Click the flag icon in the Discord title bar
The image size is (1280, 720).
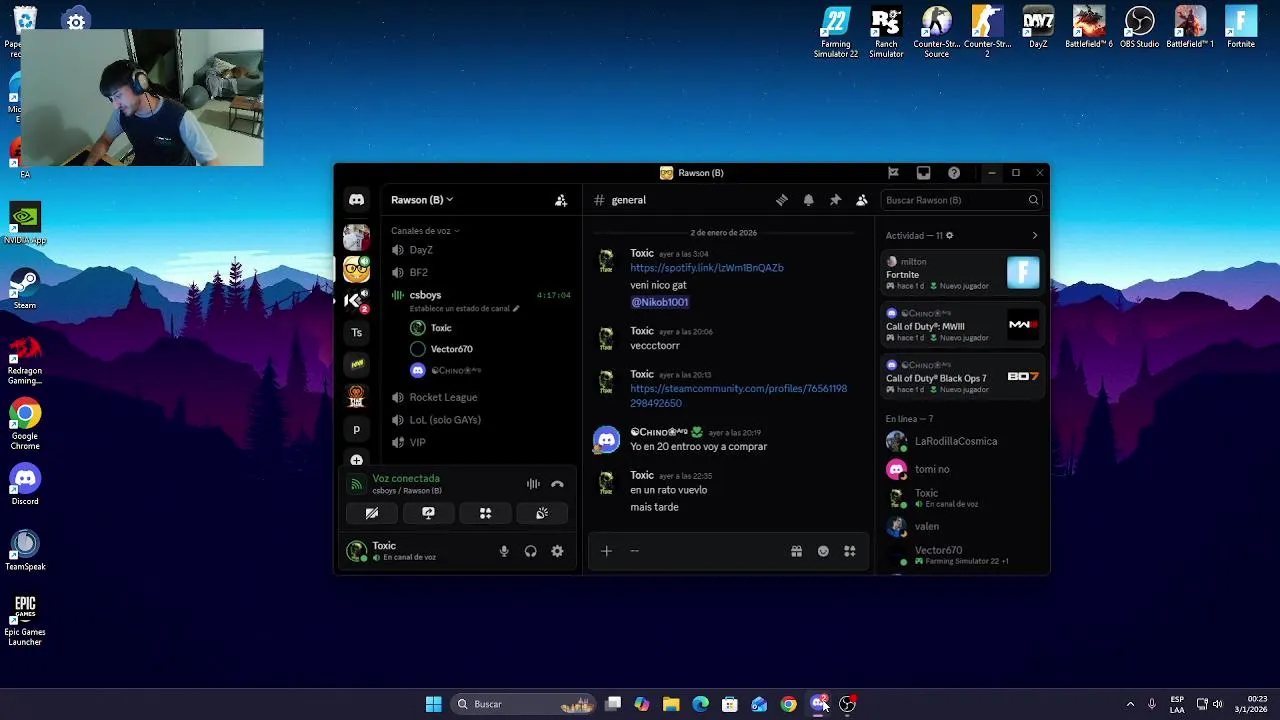click(x=893, y=173)
